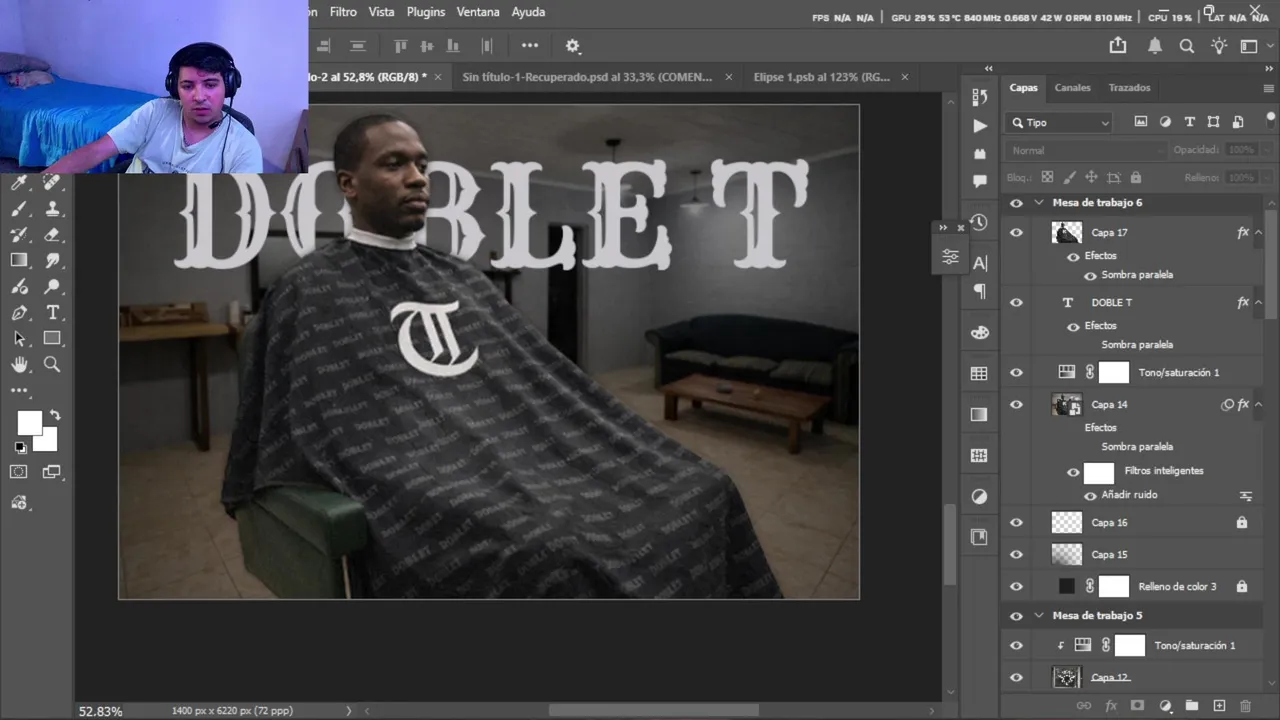Viewport: 1280px width, 720px height.
Task: Collapse effects of Capa 14 layer
Action: coord(1258,405)
